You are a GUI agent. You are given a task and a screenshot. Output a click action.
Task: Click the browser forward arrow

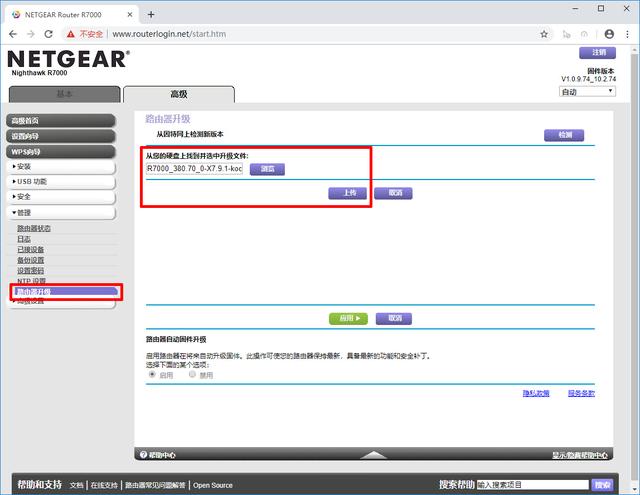tap(31, 34)
